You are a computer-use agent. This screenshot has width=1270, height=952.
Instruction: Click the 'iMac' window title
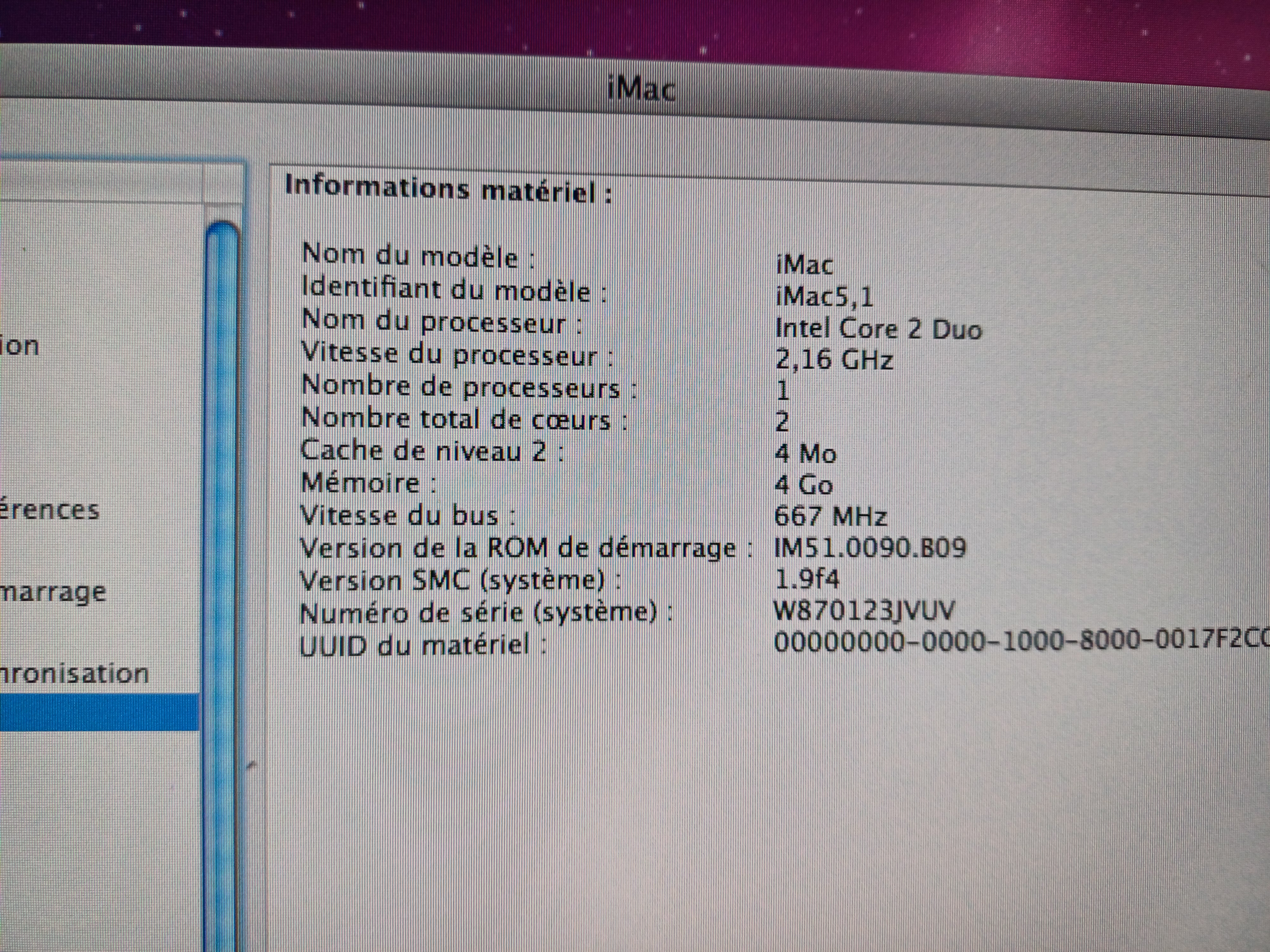tap(641, 89)
